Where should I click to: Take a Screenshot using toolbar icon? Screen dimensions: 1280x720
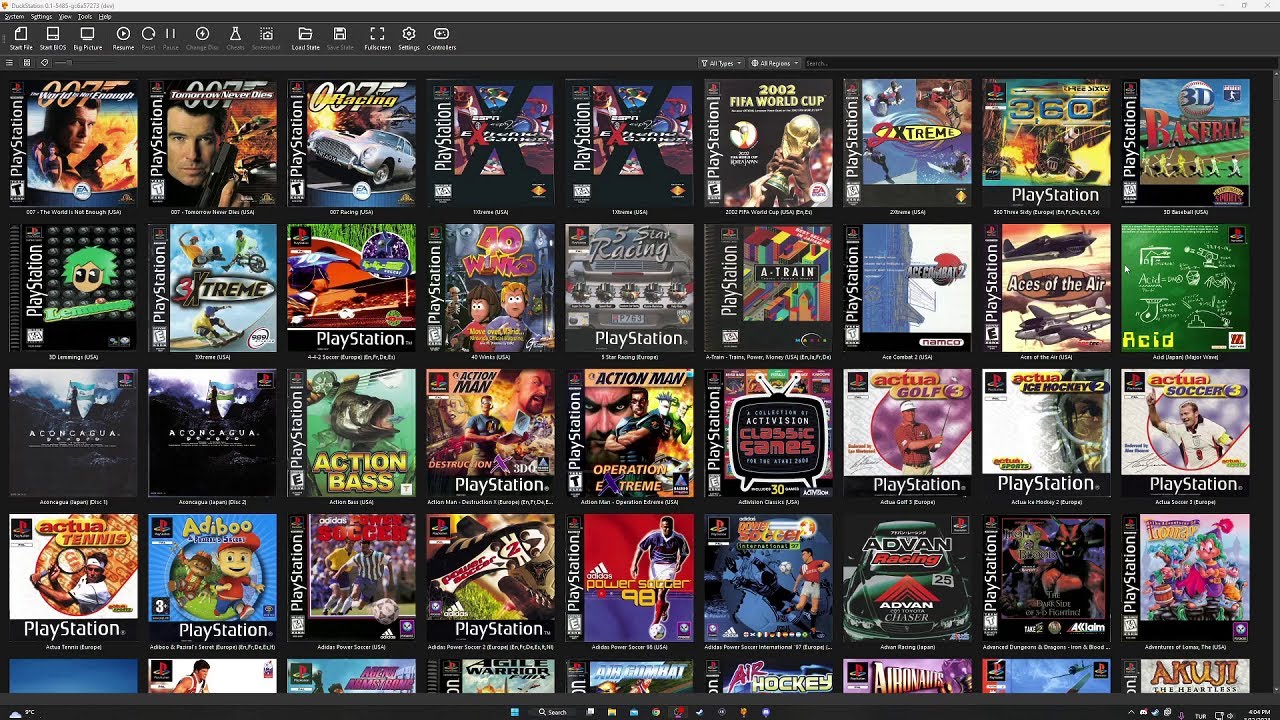click(x=266, y=38)
